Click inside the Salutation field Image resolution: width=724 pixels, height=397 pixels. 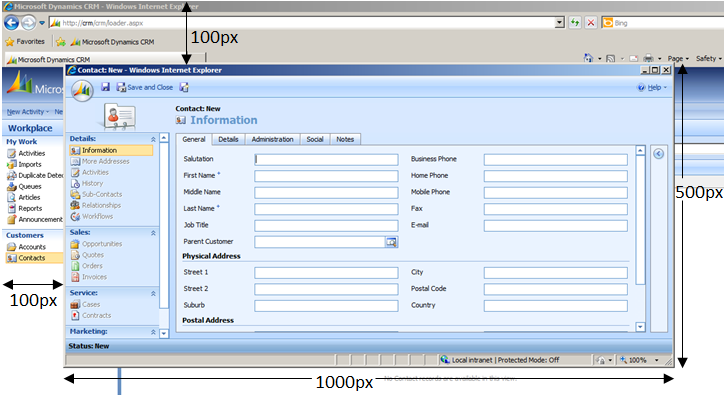pyautogui.click(x=326, y=160)
